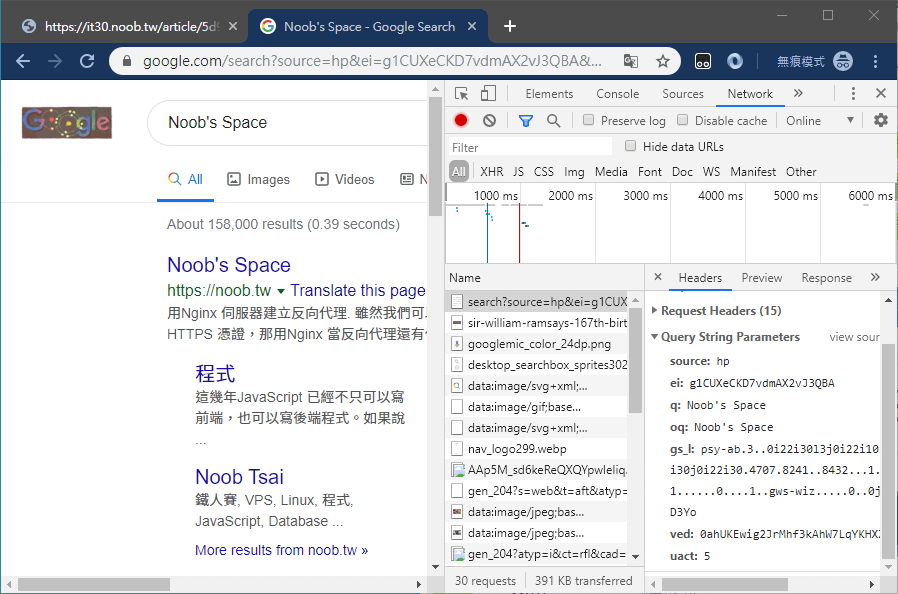Click Translate this page link

point(357,291)
